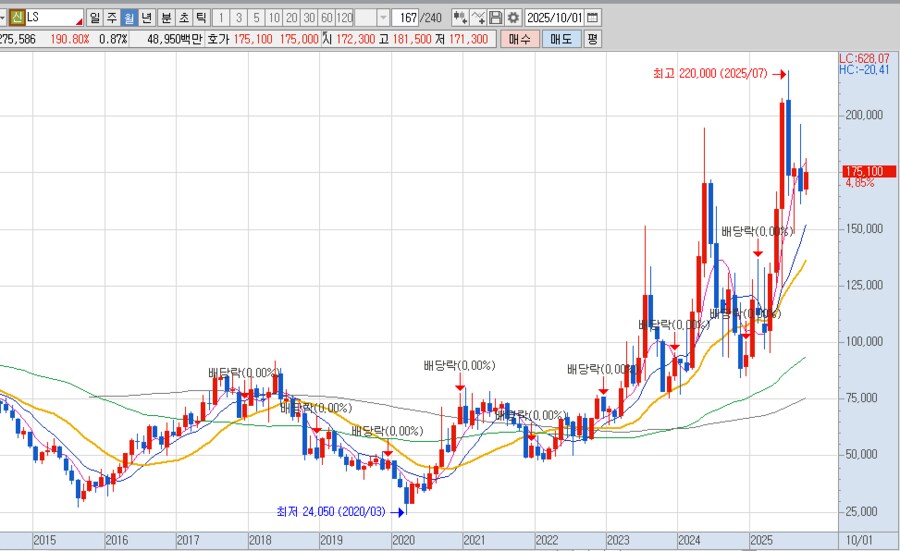
Task: Click the add line overlay chart icon
Action: pos(478,18)
